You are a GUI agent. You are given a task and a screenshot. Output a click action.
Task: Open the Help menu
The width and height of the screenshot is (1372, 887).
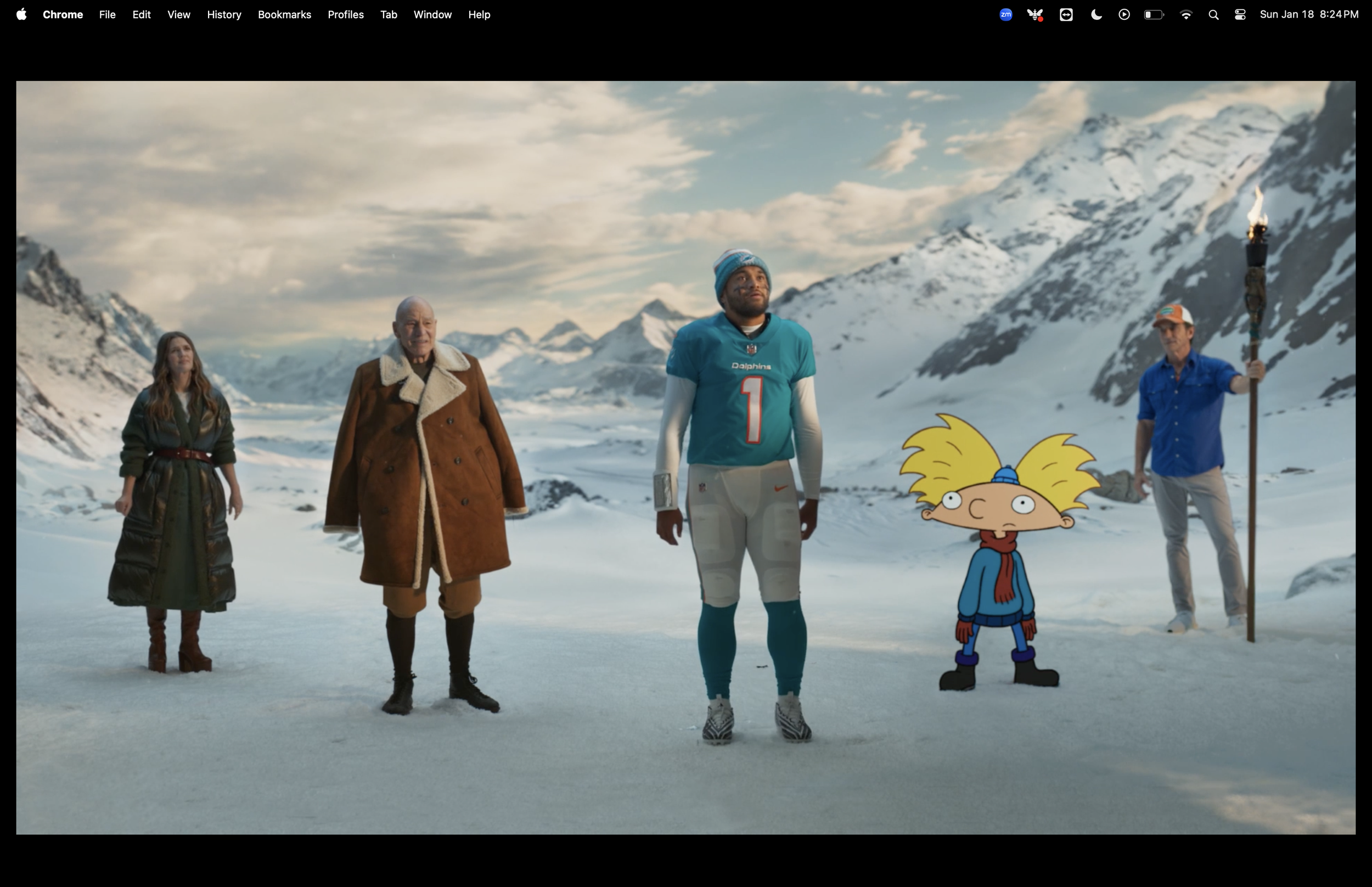point(479,14)
